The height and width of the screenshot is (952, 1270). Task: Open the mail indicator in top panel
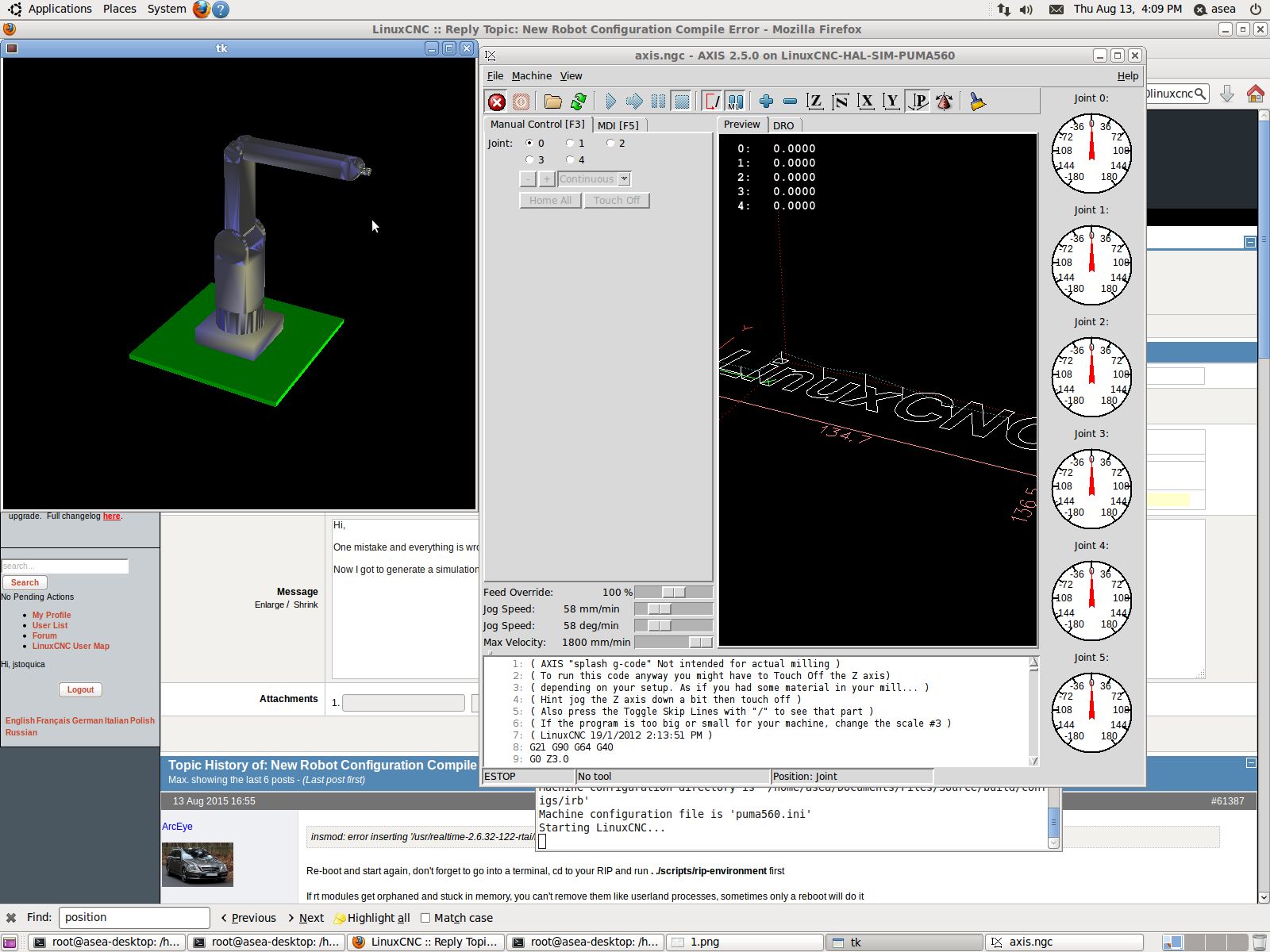point(1056,10)
